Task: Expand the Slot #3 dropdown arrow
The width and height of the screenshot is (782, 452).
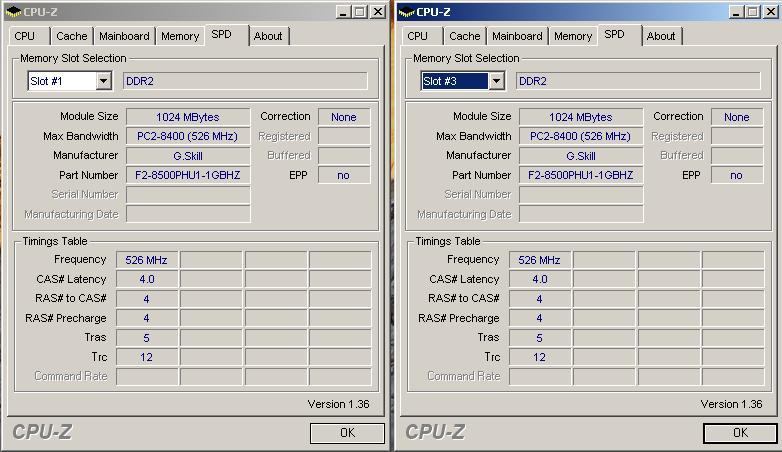Action: click(496, 81)
